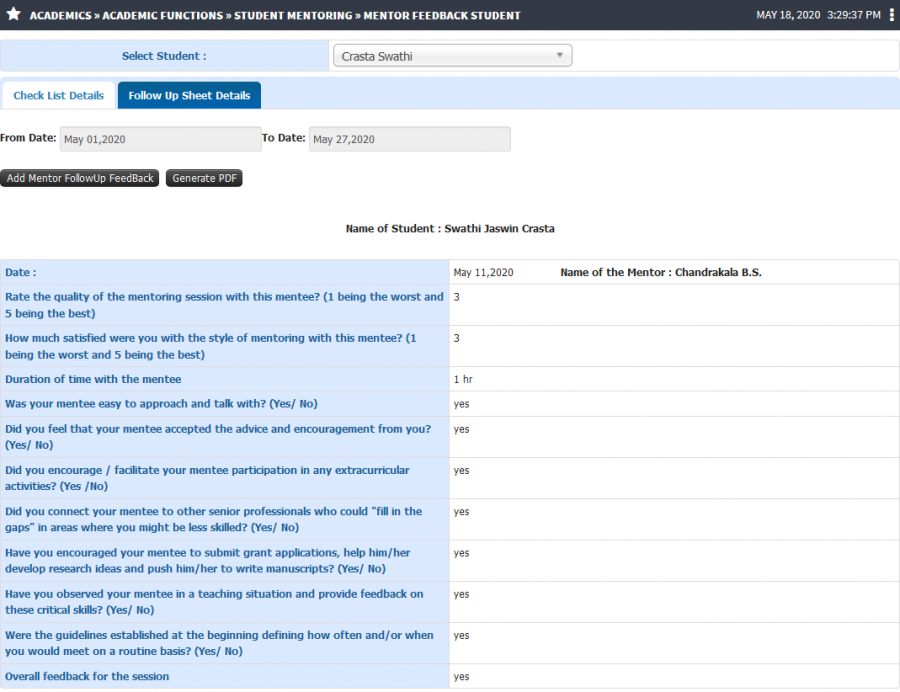Click Name of the Mentor Chandrakala B.S. text

[x=661, y=272]
